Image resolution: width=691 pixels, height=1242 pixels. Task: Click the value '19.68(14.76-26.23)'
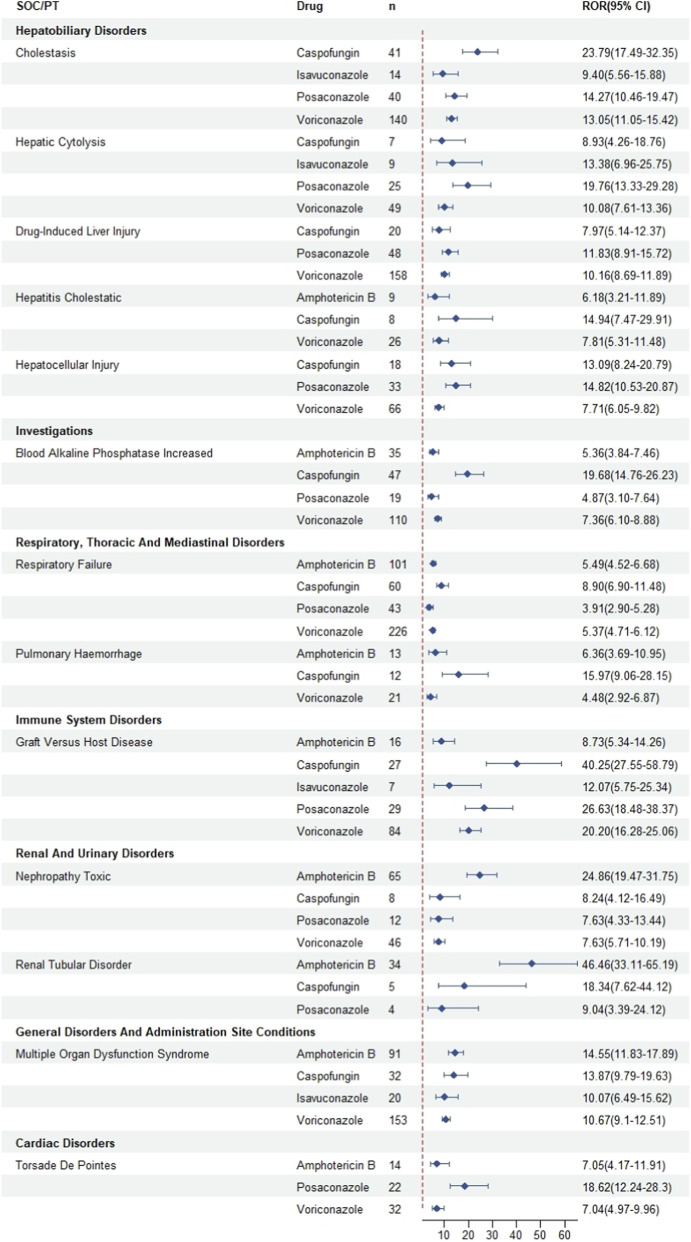[x=616, y=475]
